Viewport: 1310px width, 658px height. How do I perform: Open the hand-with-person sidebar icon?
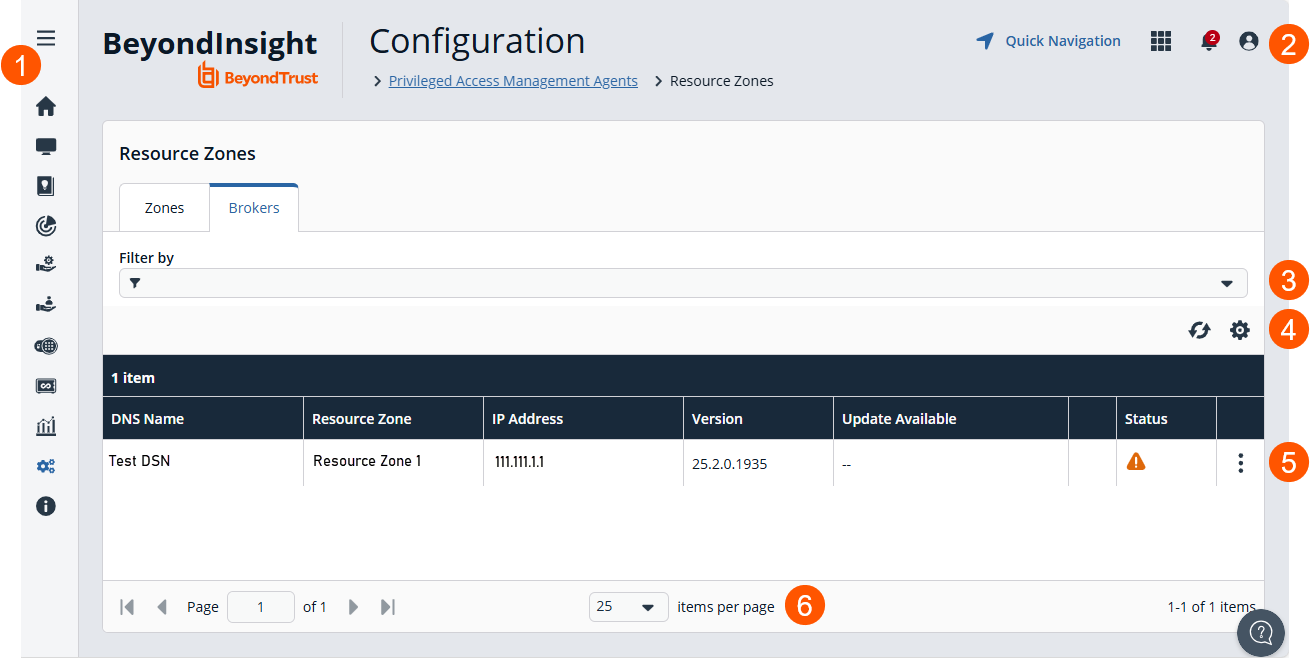46,305
